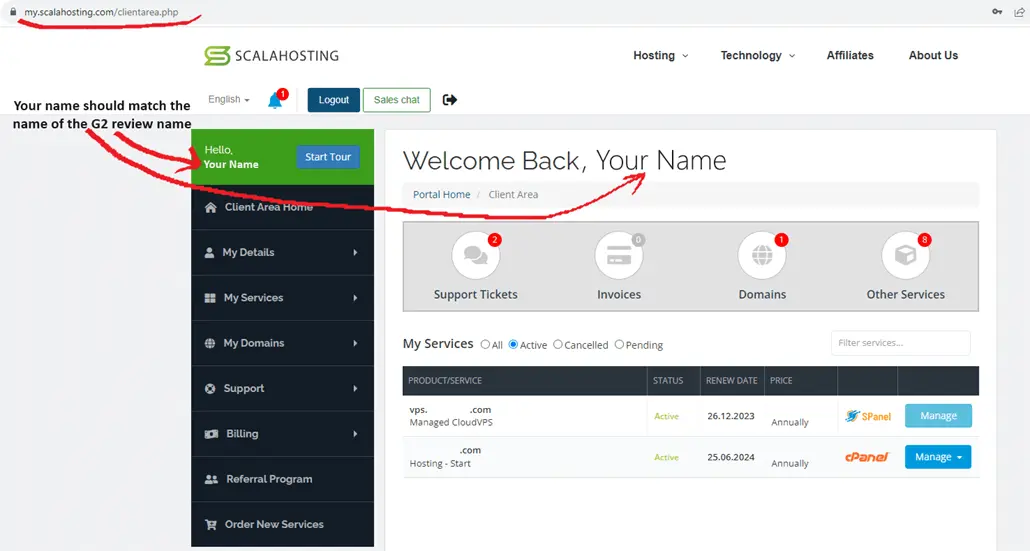1030x551 pixels.
Task: Expand the My Domains submenu arrow
Action: click(355, 343)
